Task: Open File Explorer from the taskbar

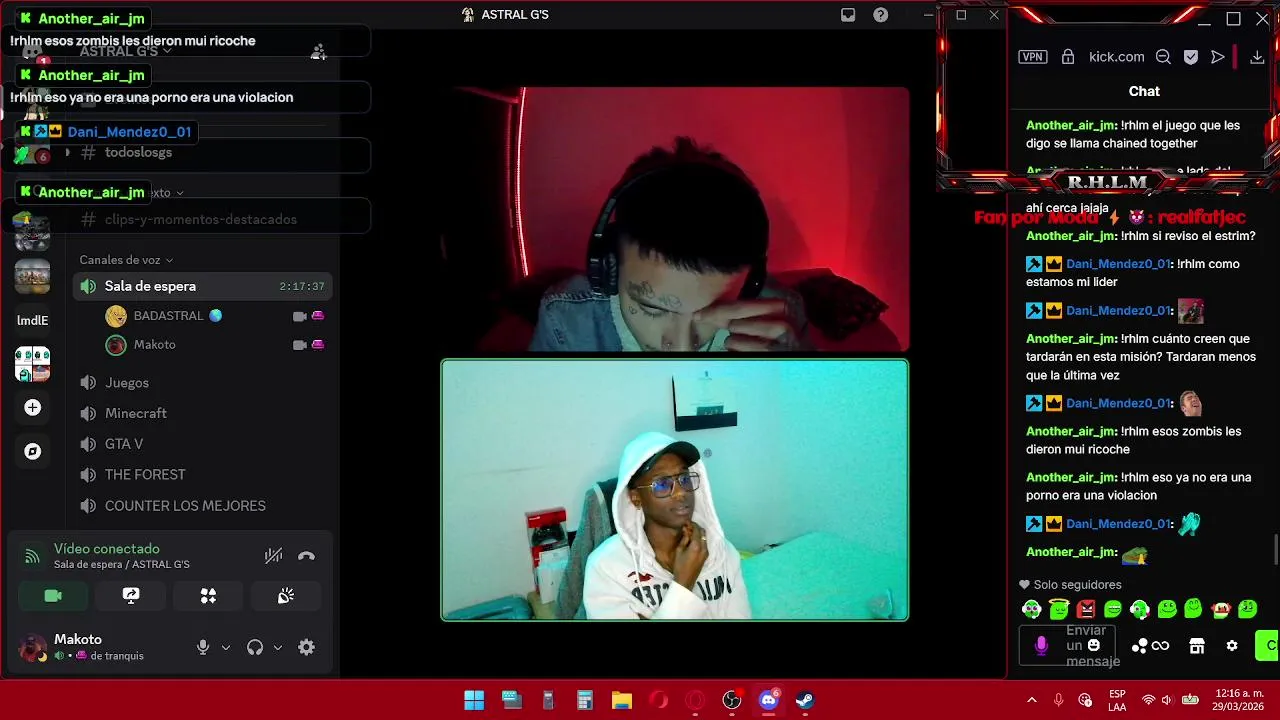Action: click(x=622, y=700)
